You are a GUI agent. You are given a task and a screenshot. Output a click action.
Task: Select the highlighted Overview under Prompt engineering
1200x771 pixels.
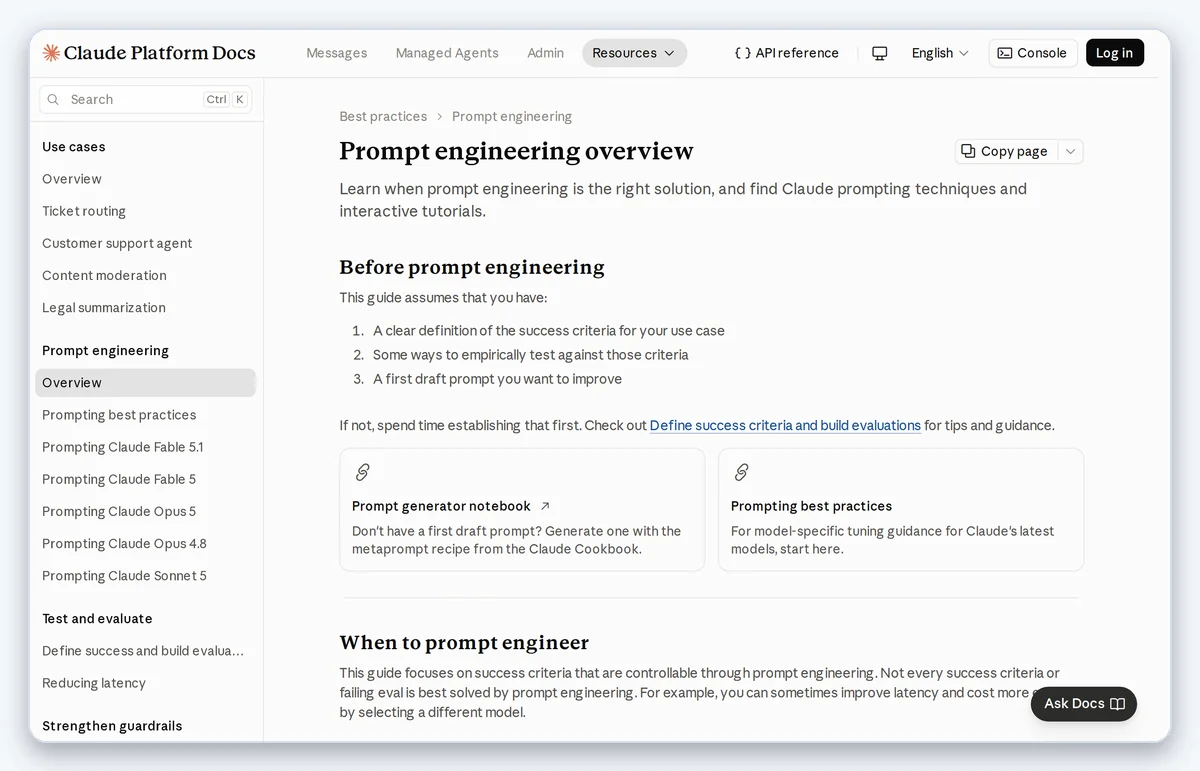tap(146, 383)
